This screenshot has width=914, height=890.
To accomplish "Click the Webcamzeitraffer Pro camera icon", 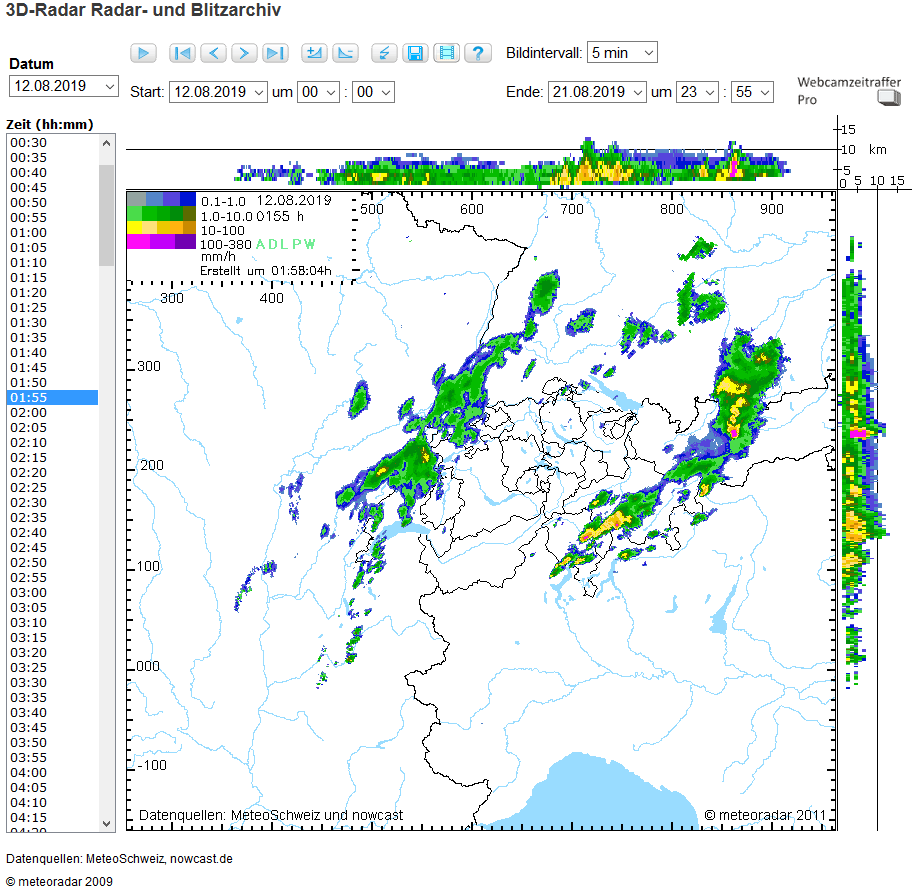I will tap(888, 98).
